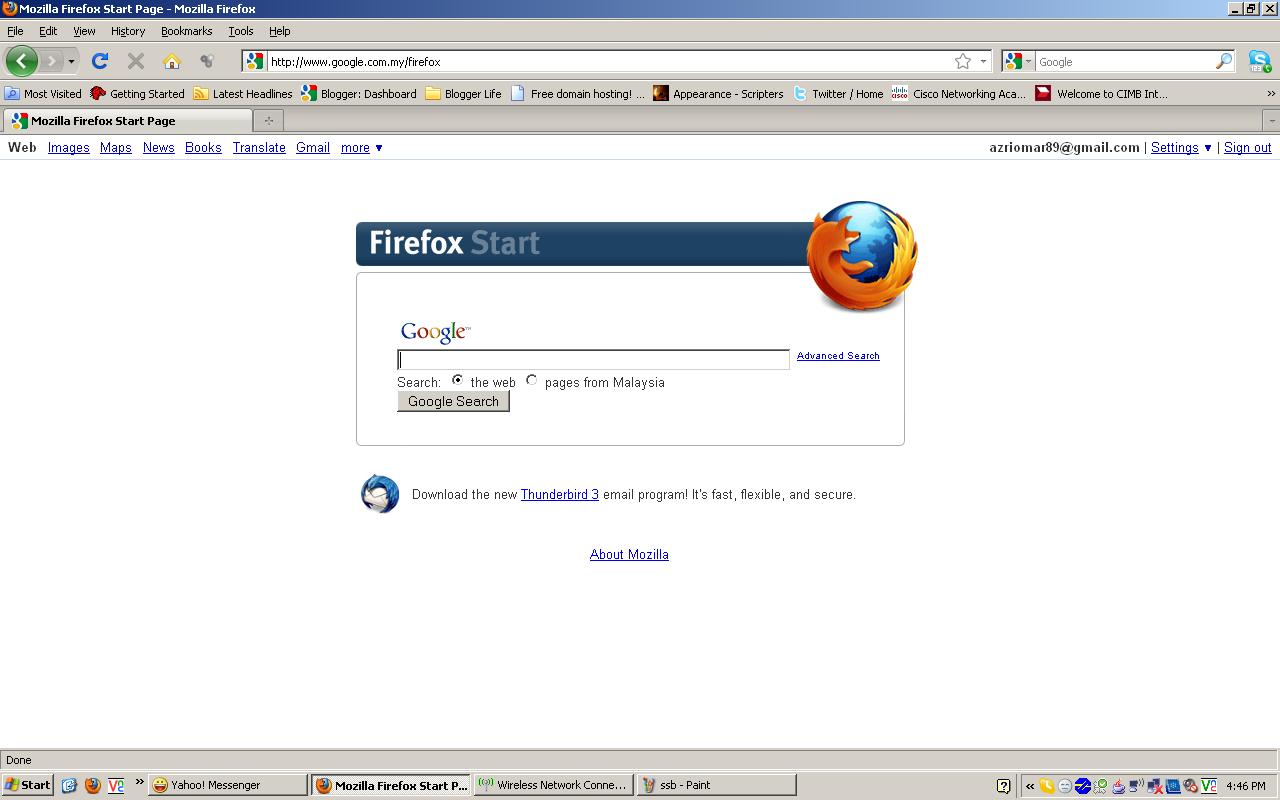This screenshot has width=1280, height=800.
Task: Show more bookmarks with chevron
Action: tap(1271, 93)
